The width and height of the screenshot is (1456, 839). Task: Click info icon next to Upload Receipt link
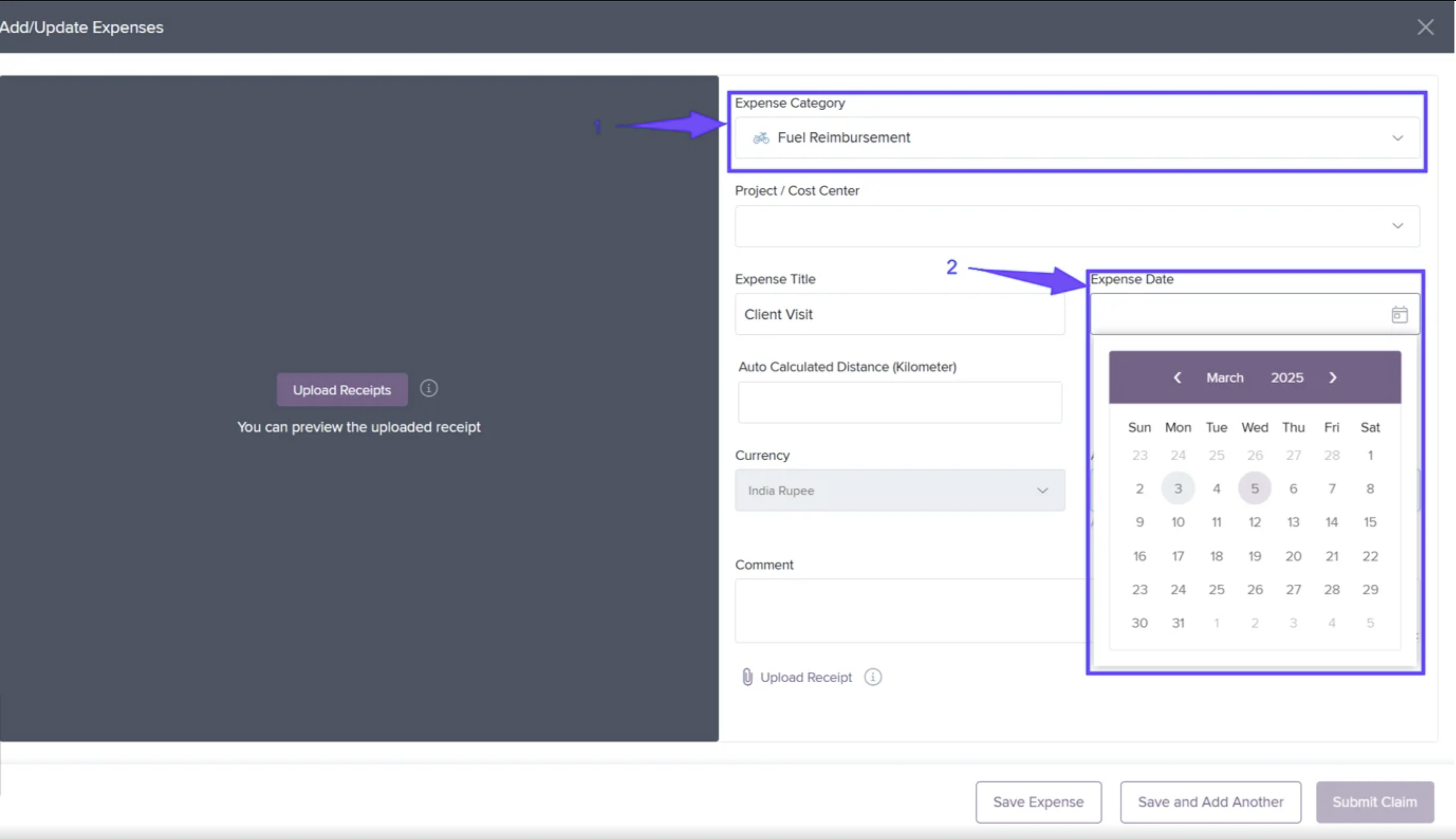872,676
